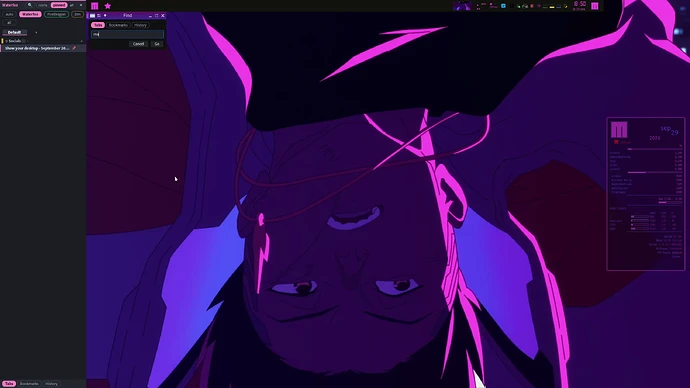The height and width of the screenshot is (388, 690).
Task: Select the auto browser filter pill
Action: [x=9, y=15]
